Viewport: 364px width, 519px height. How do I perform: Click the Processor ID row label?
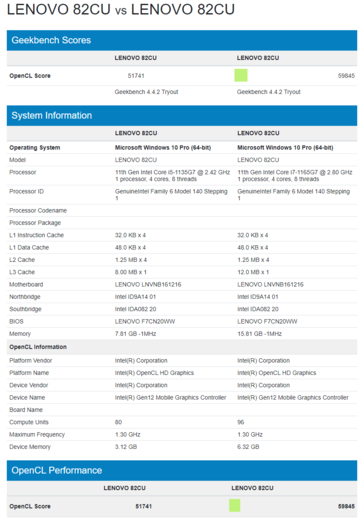pos(26,192)
